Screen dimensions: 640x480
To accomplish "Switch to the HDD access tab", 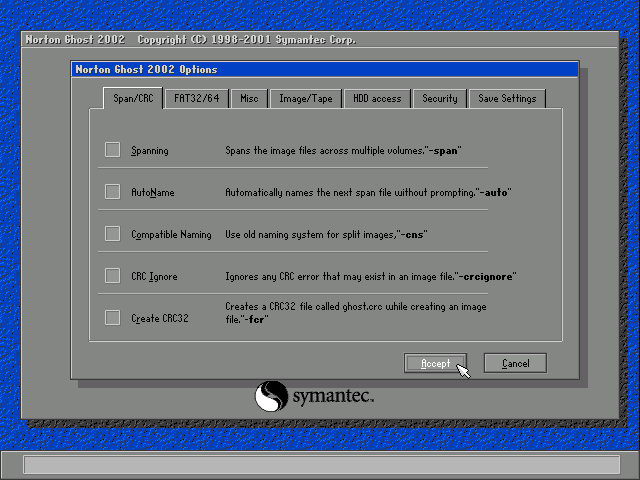I will click(x=377, y=98).
